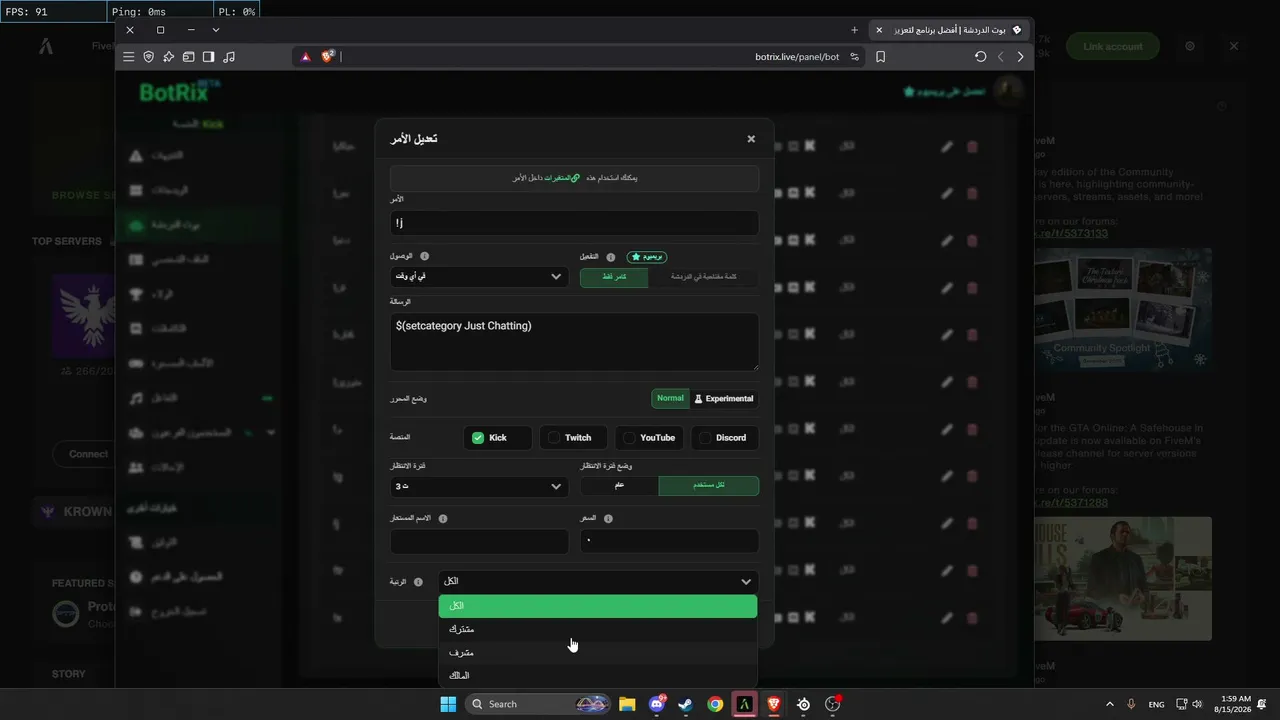This screenshot has width=1280, height=720.
Task: Click the Brave VPN shield icon in toolbar
Action: pyautogui.click(x=149, y=57)
